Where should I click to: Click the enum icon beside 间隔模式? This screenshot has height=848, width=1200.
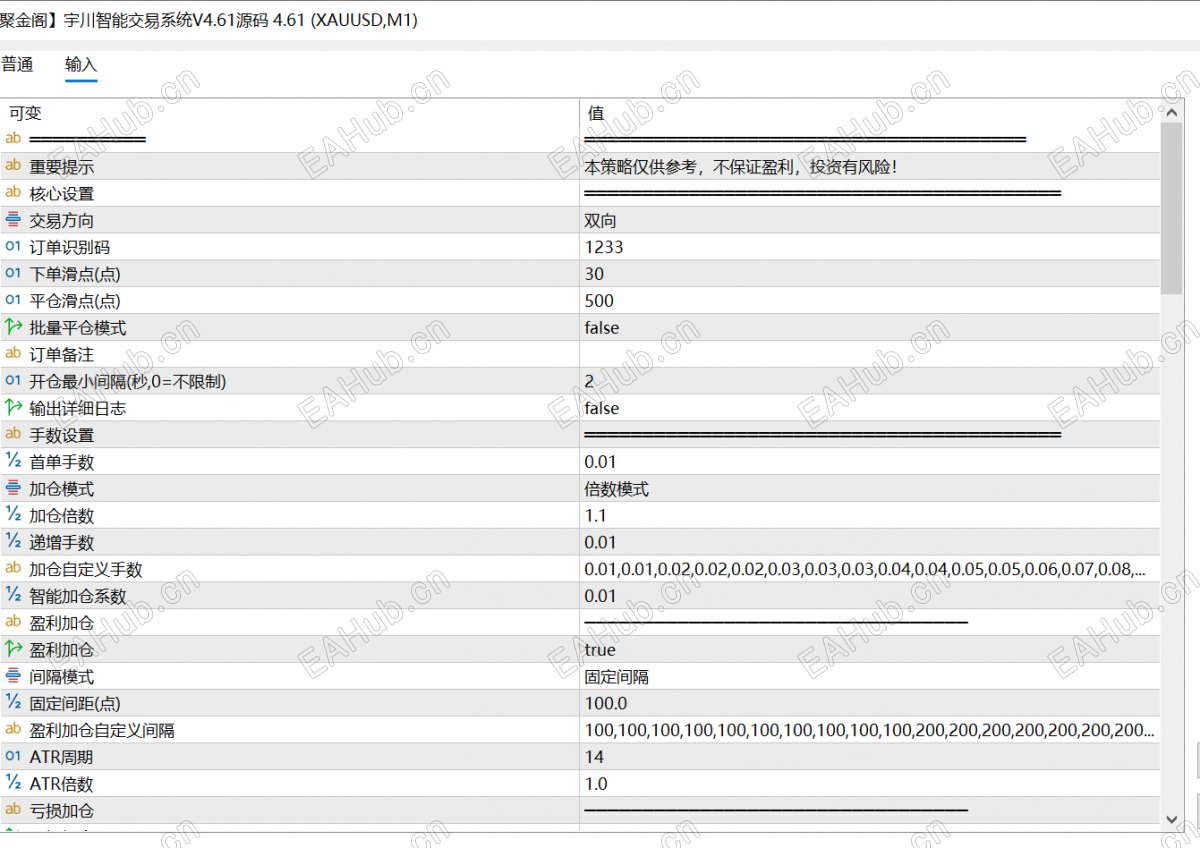pos(13,676)
